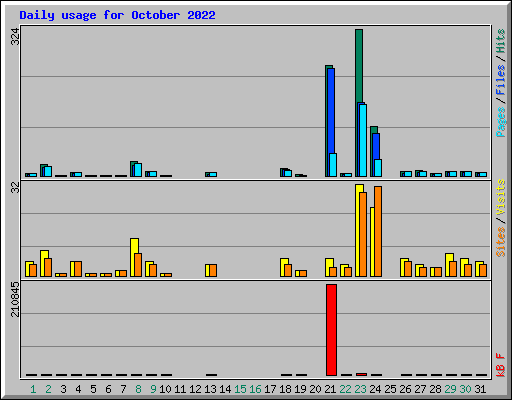512x400 pixels.
Task: Click day label 28 on the x-axis
Action: click(435, 389)
